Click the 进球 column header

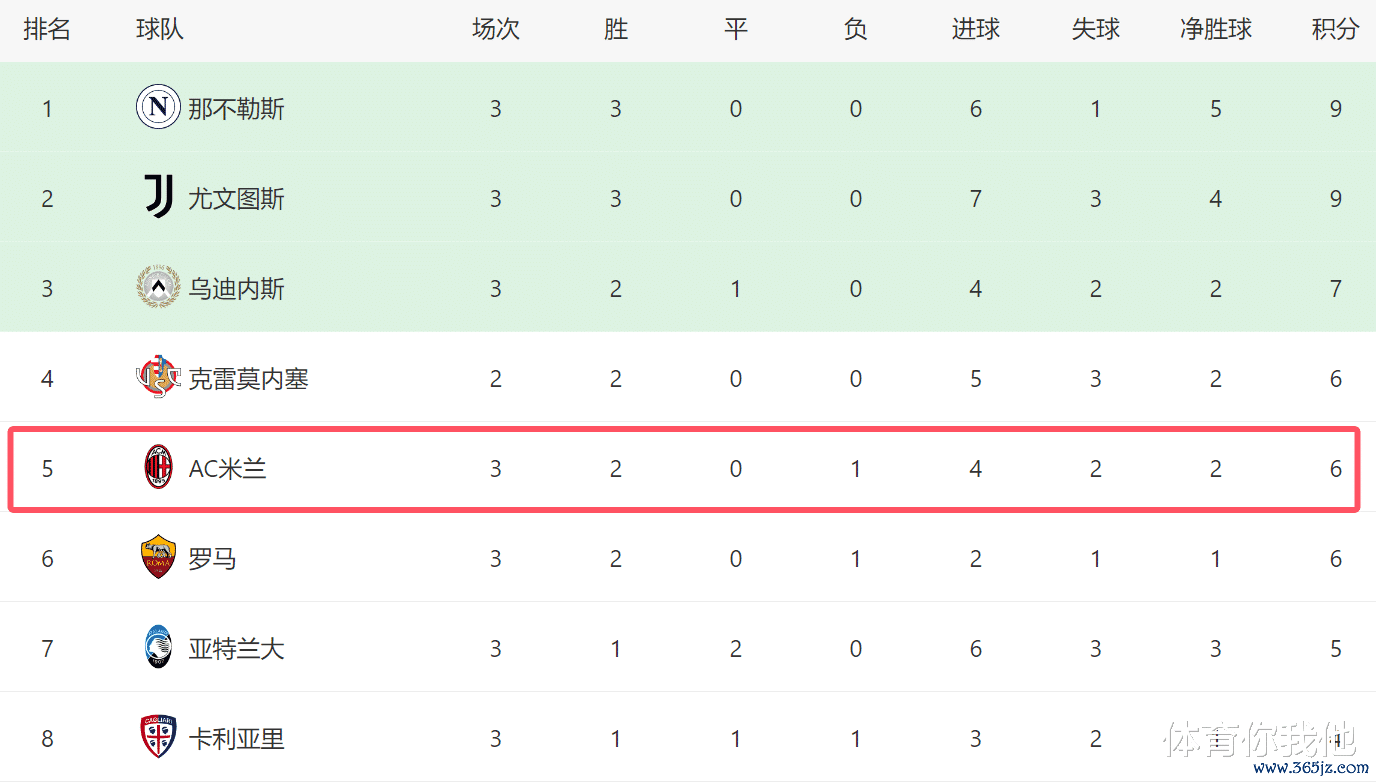[x=975, y=30]
